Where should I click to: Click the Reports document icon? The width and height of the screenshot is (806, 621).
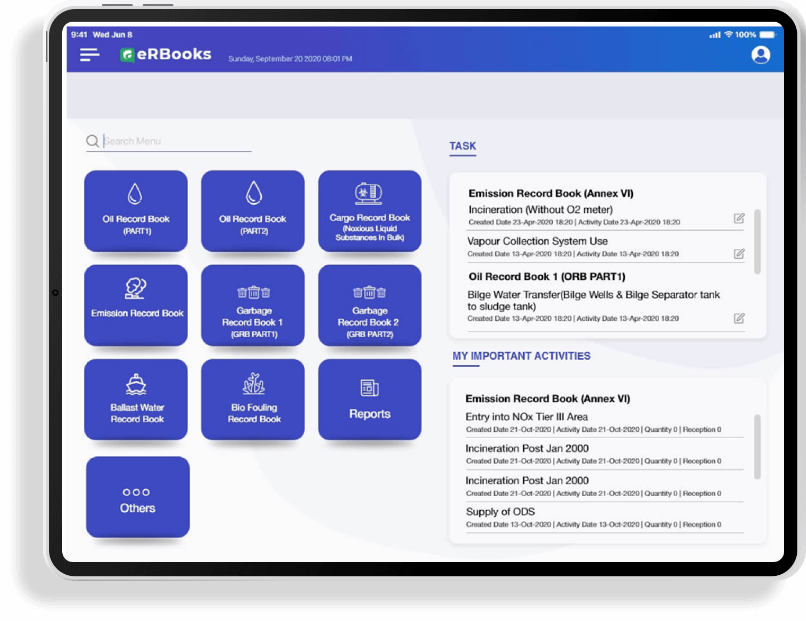tap(370, 388)
